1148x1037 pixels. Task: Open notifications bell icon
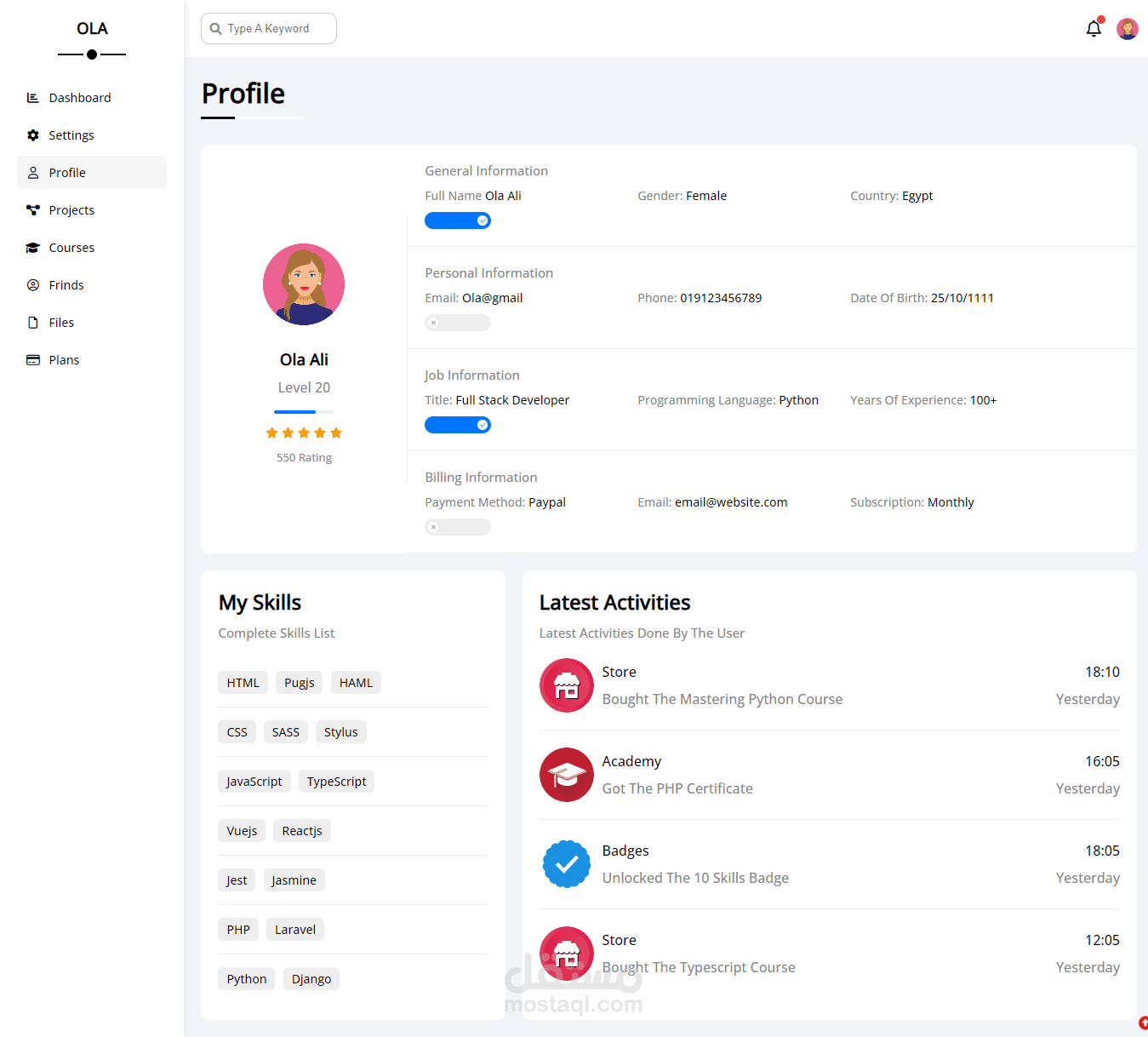point(1094,29)
